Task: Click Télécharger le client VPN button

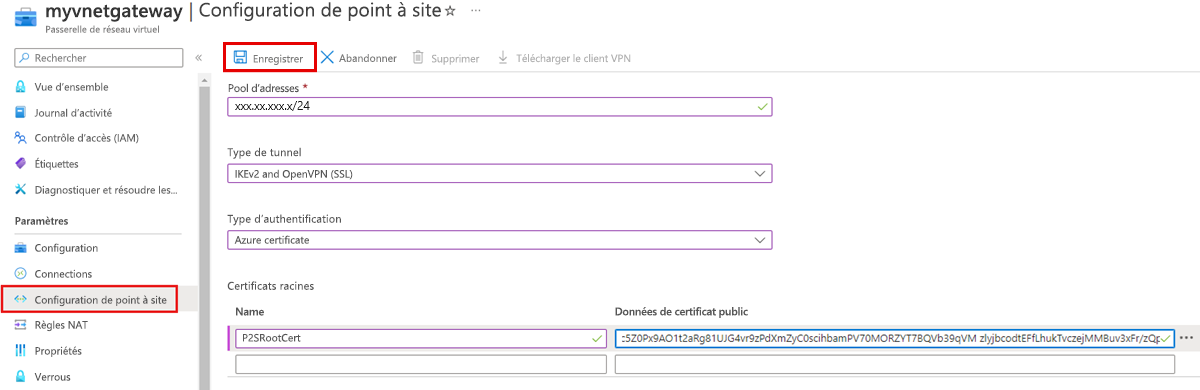Action: [564, 58]
